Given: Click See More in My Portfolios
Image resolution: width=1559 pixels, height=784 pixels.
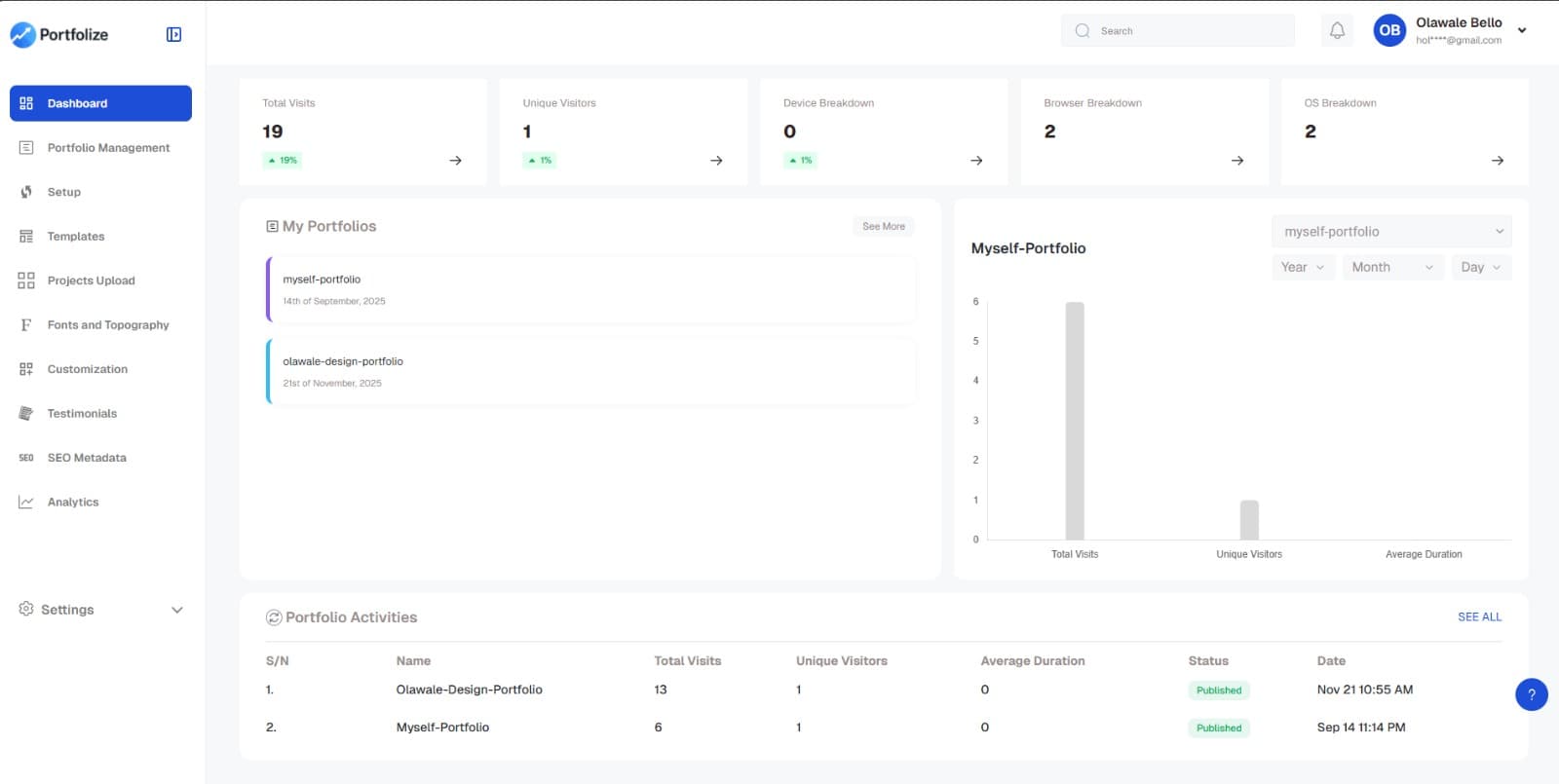Looking at the screenshot, I should [883, 227].
